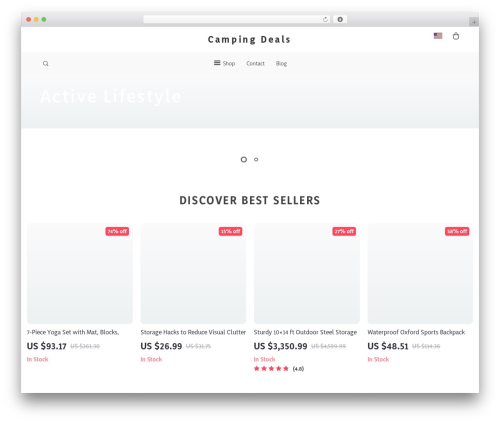Select the DISCOVER BEST SELLERS heading

pos(250,200)
